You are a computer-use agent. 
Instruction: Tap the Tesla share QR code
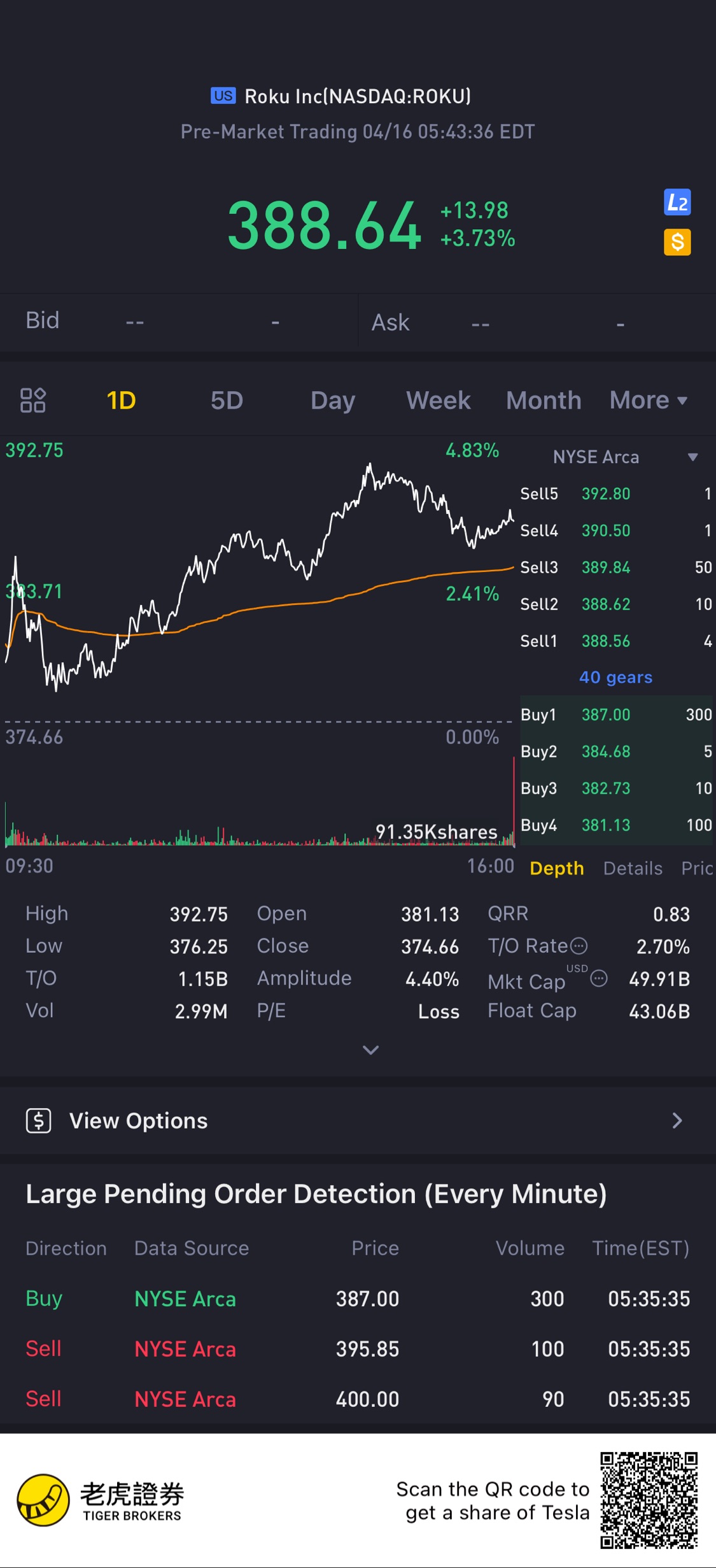649,1500
